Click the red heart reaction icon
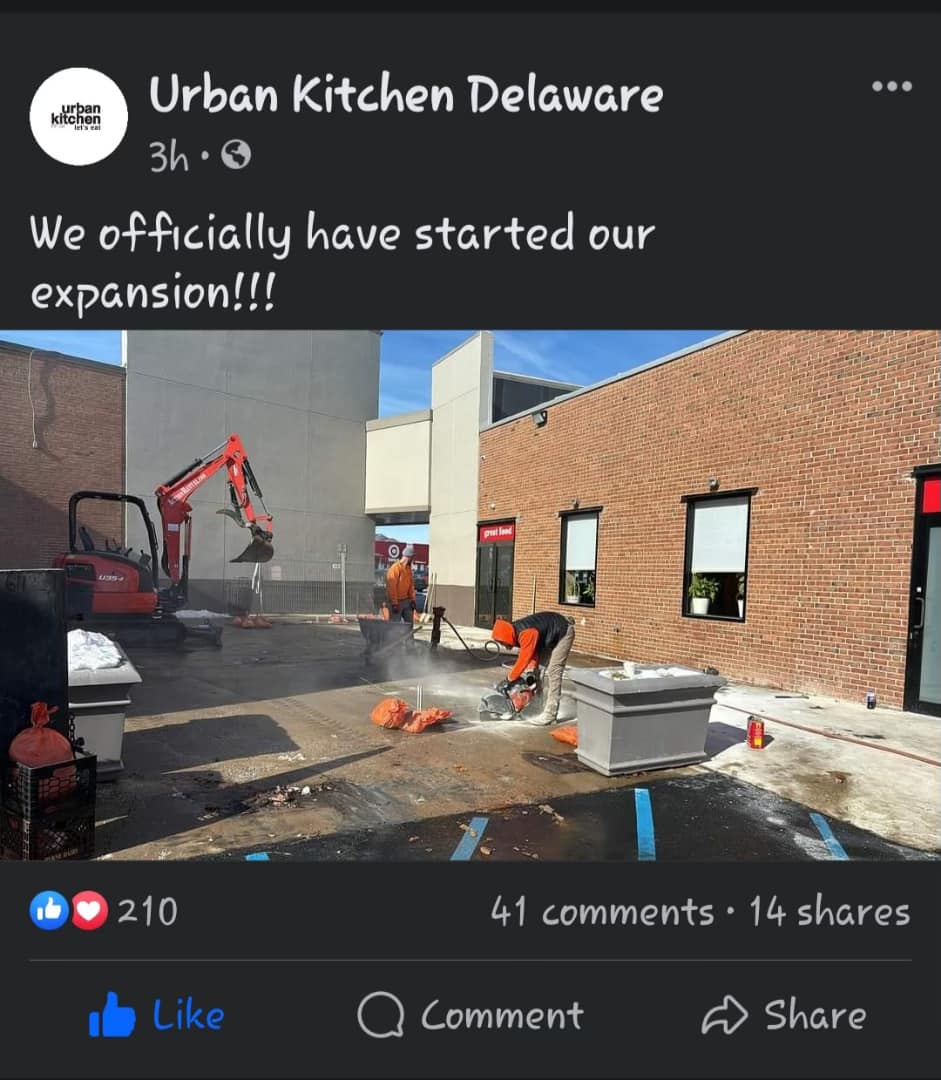 [x=90, y=911]
